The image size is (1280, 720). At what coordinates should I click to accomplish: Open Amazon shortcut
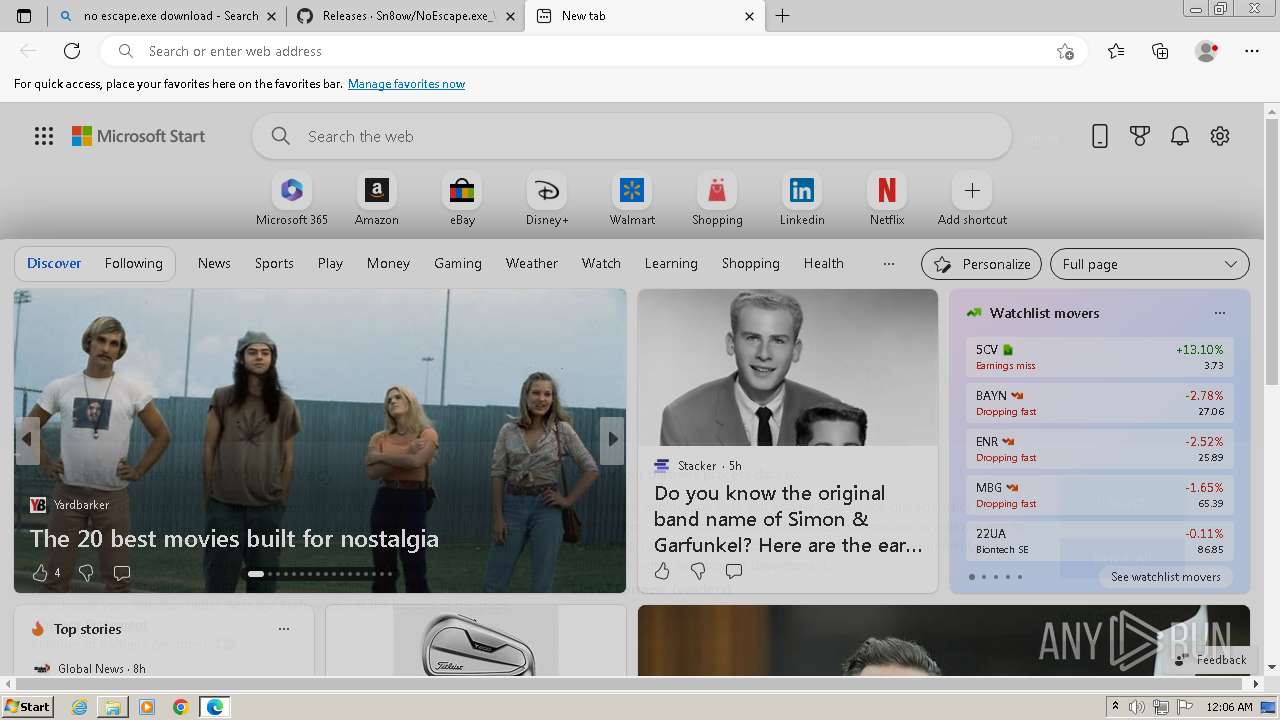click(x=377, y=199)
